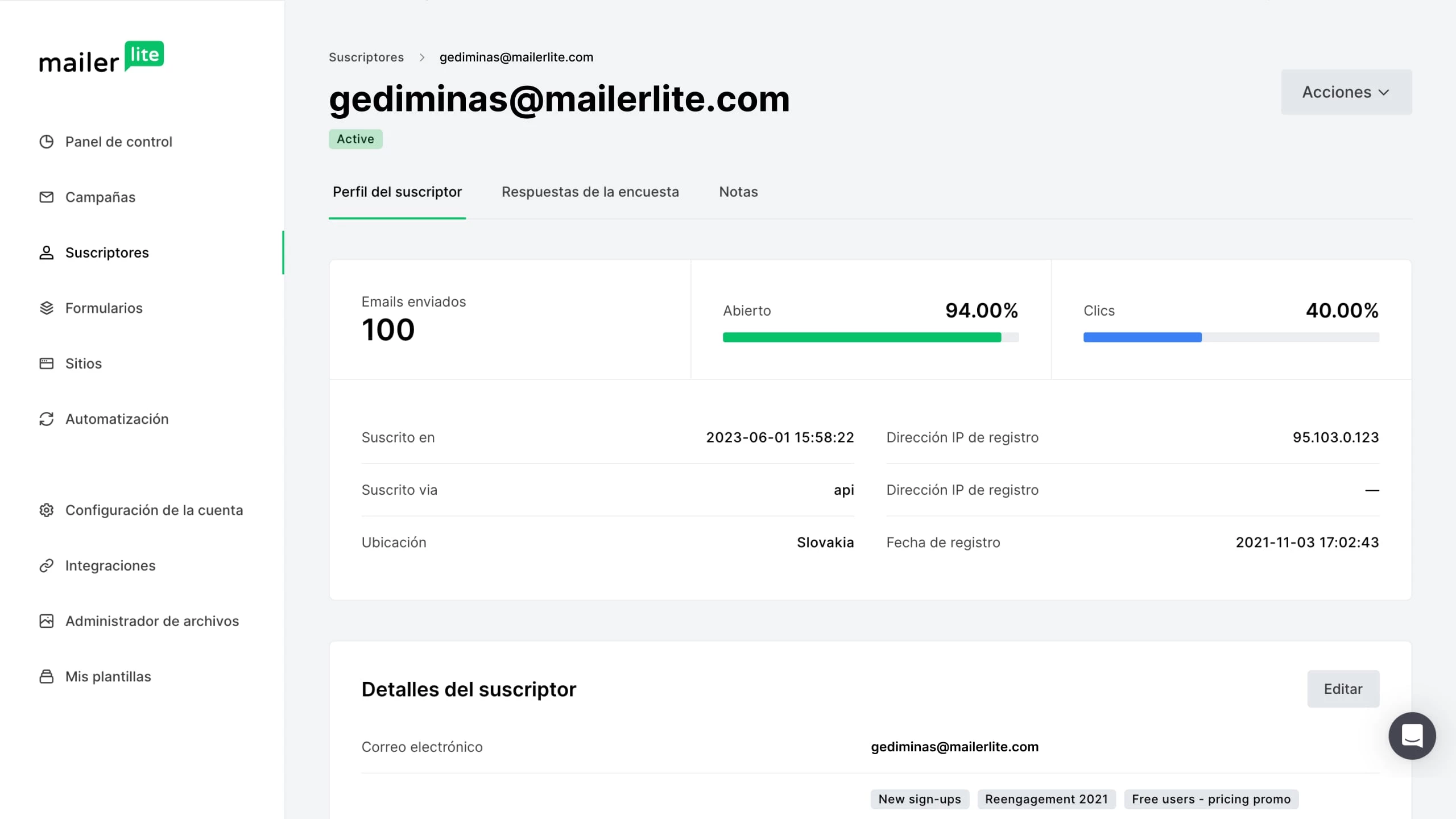Go to Suscriptores breadcrumb link
1456x819 pixels.
[x=366, y=57]
